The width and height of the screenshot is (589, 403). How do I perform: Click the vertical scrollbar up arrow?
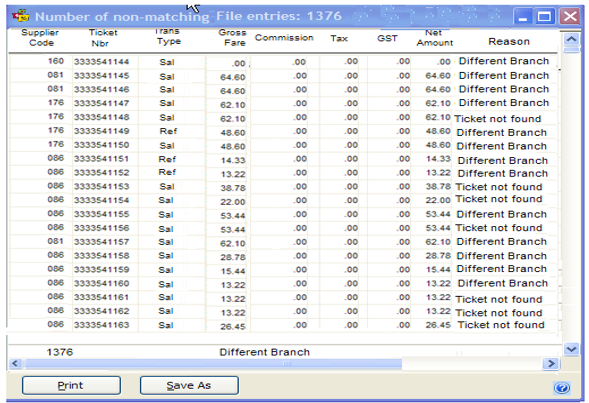571,39
